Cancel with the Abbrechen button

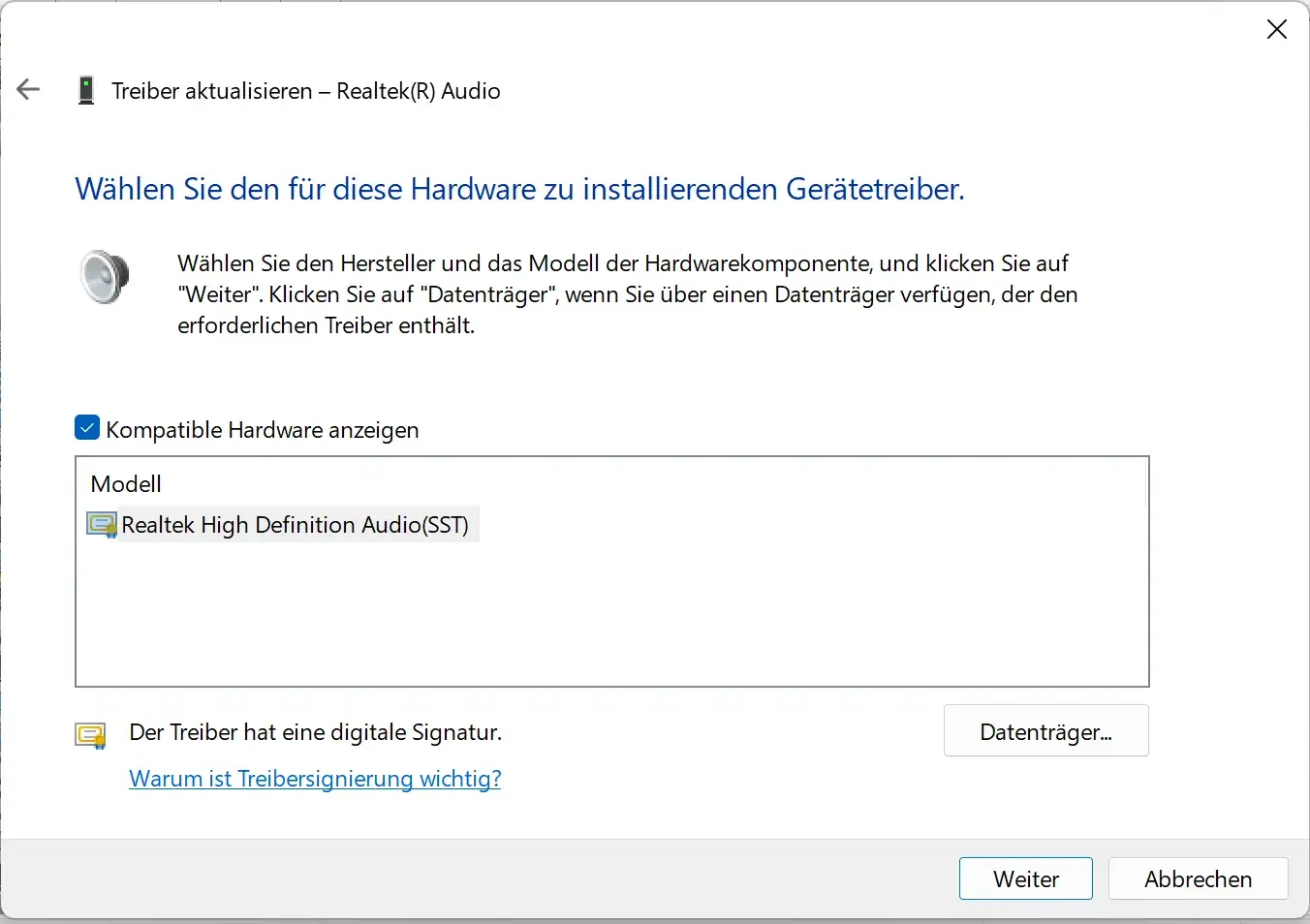click(1198, 878)
